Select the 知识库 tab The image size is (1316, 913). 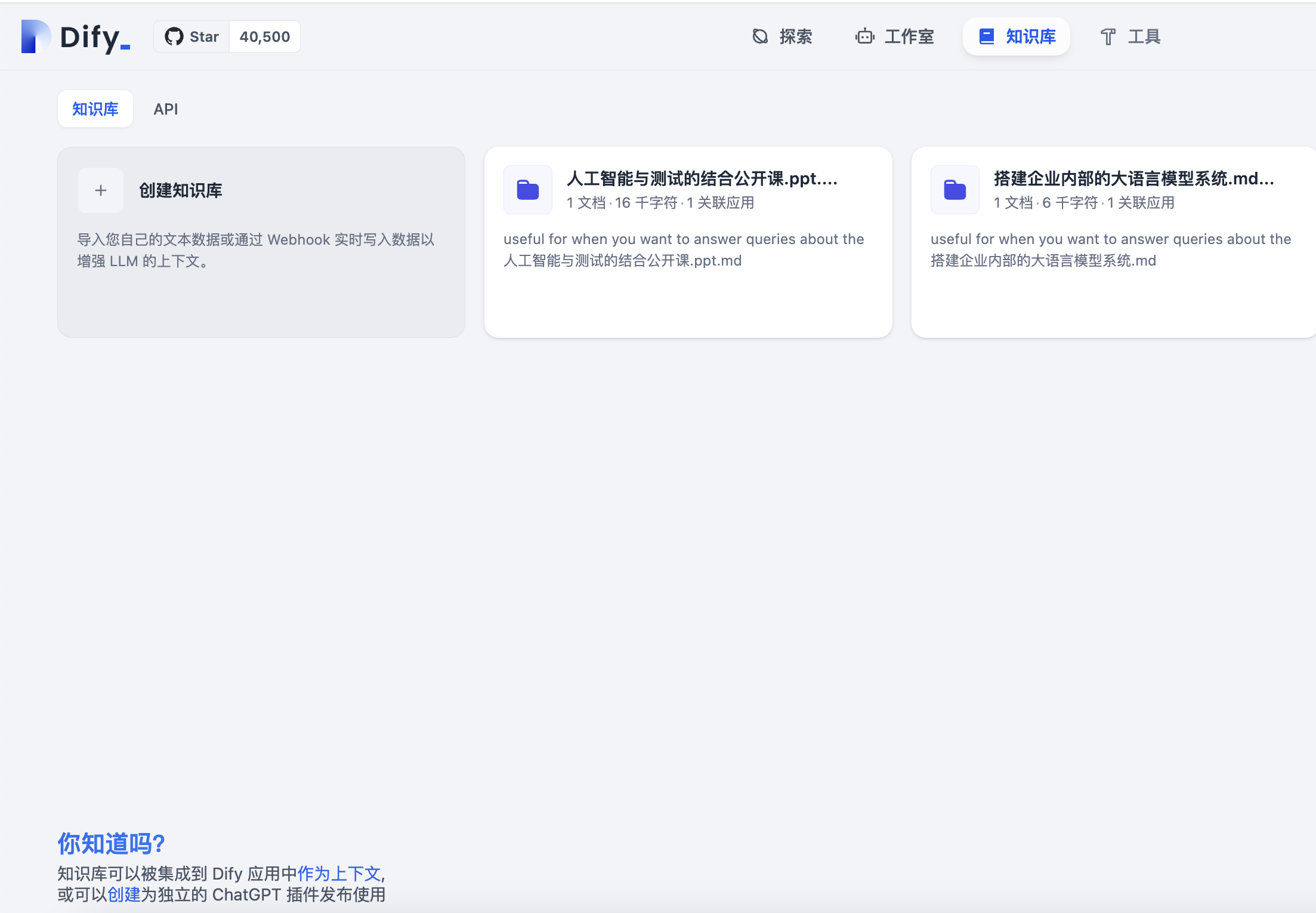click(x=95, y=109)
